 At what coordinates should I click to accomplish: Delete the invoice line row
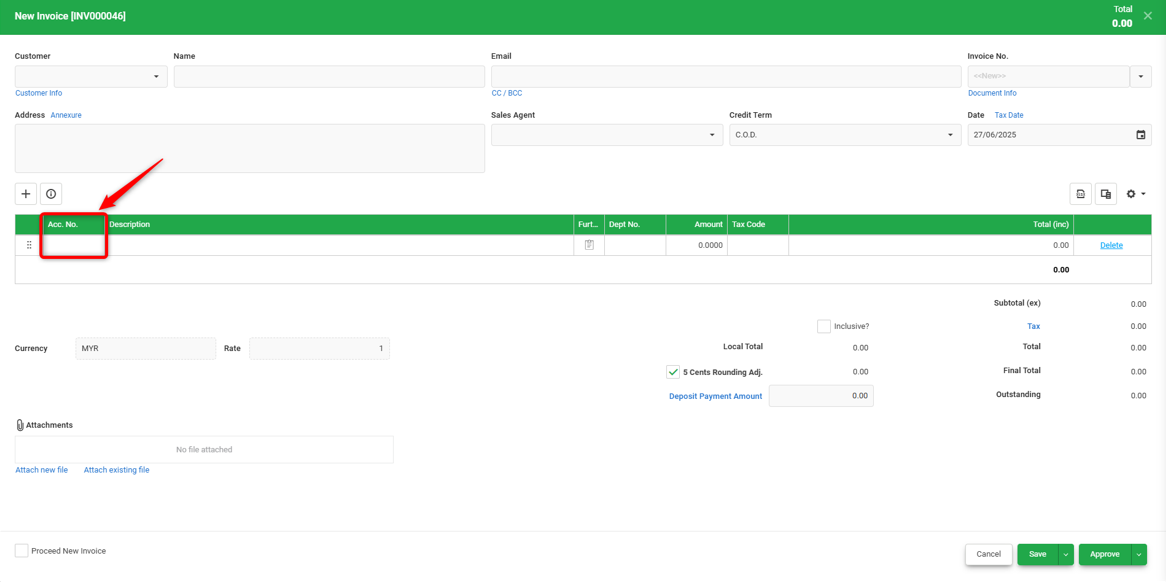(1111, 245)
